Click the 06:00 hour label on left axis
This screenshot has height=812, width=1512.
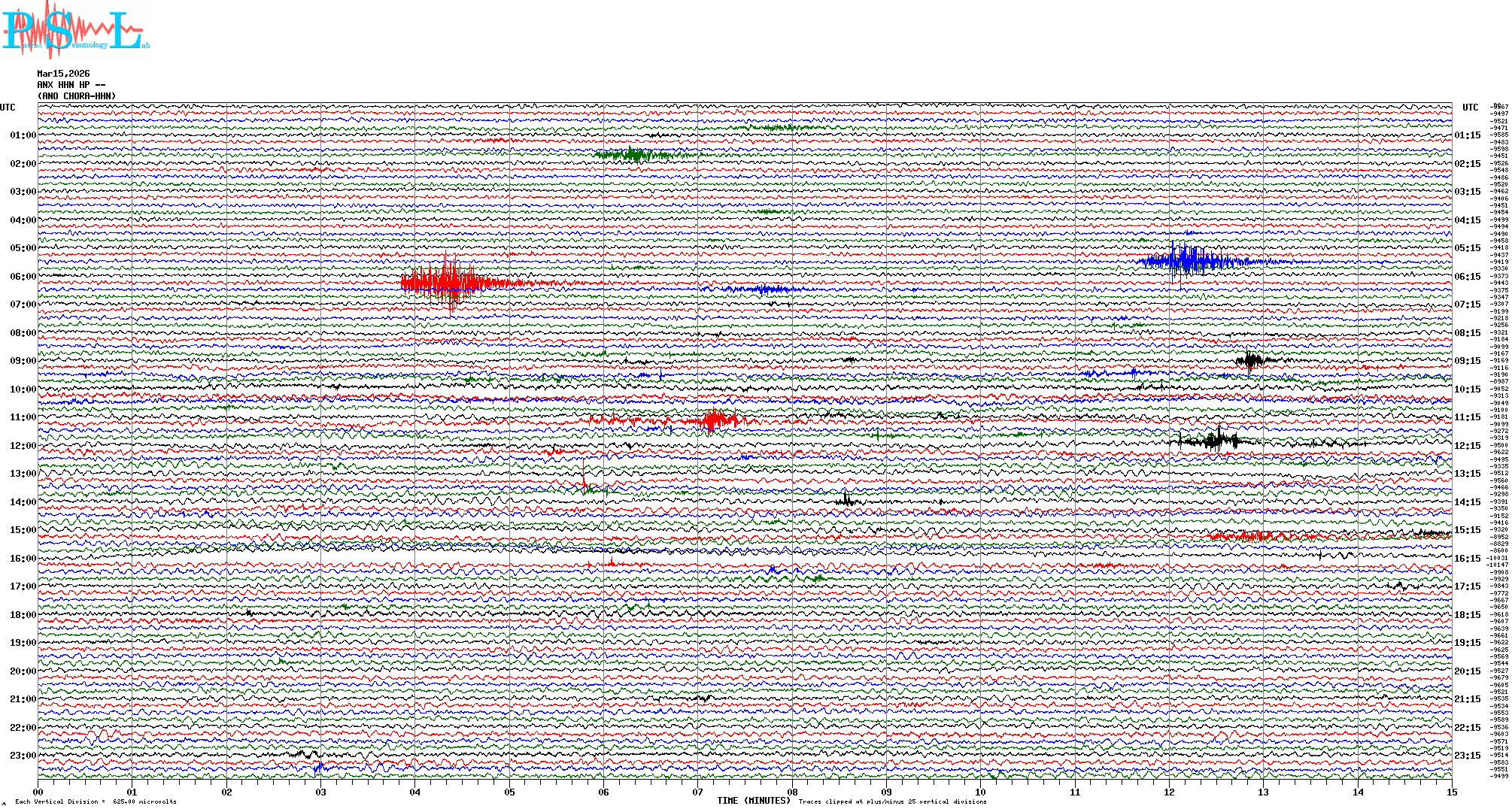pyautogui.click(x=23, y=277)
